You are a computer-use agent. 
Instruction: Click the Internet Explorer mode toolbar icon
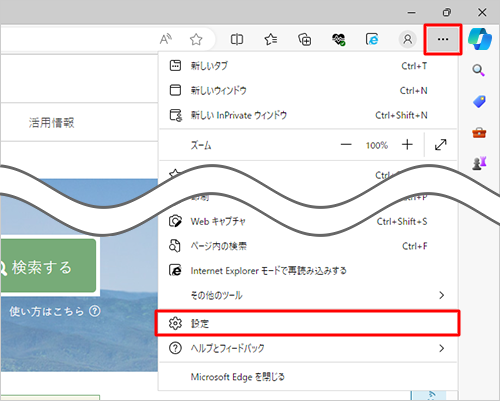click(372, 39)
